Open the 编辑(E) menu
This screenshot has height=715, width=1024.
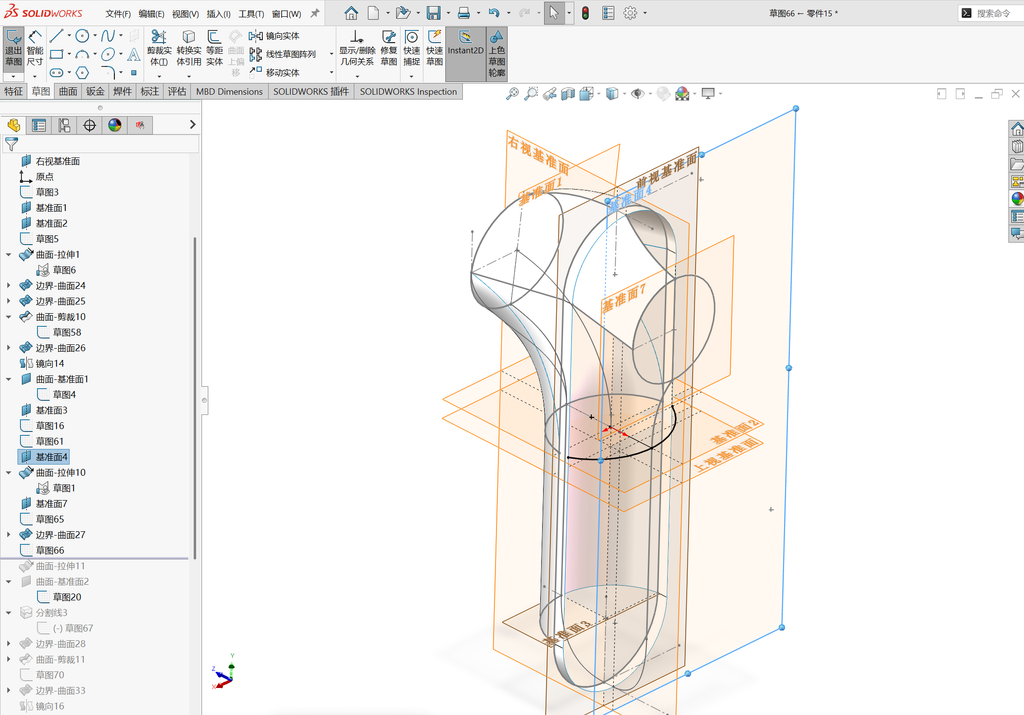[152, 14]
